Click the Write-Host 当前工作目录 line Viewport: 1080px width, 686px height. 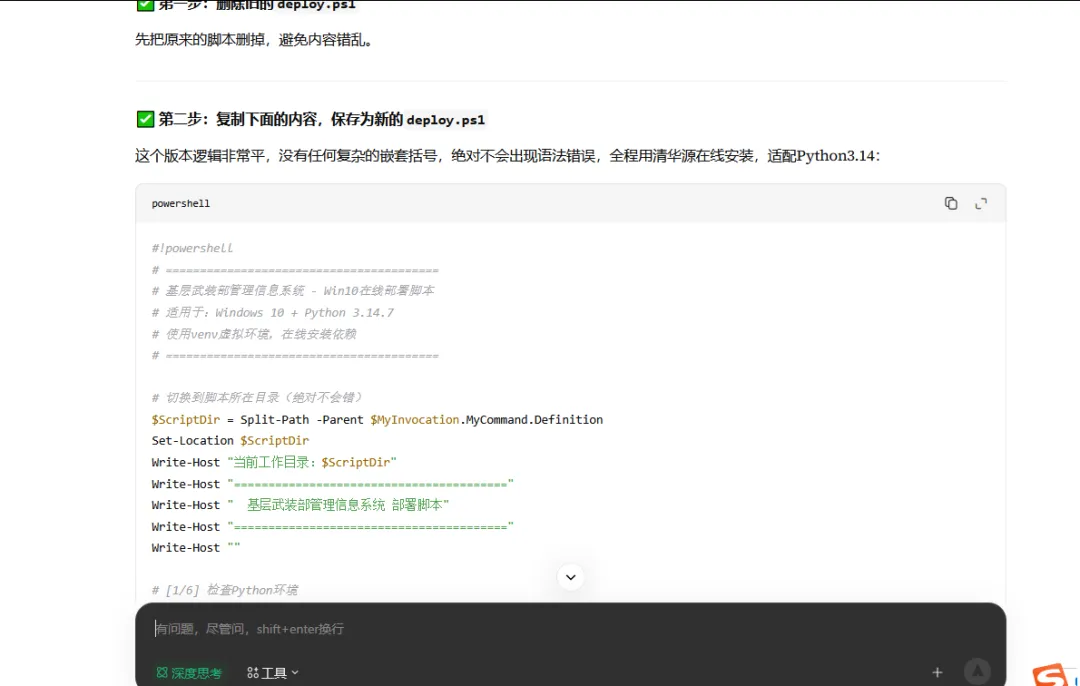(x=274, y=462)
